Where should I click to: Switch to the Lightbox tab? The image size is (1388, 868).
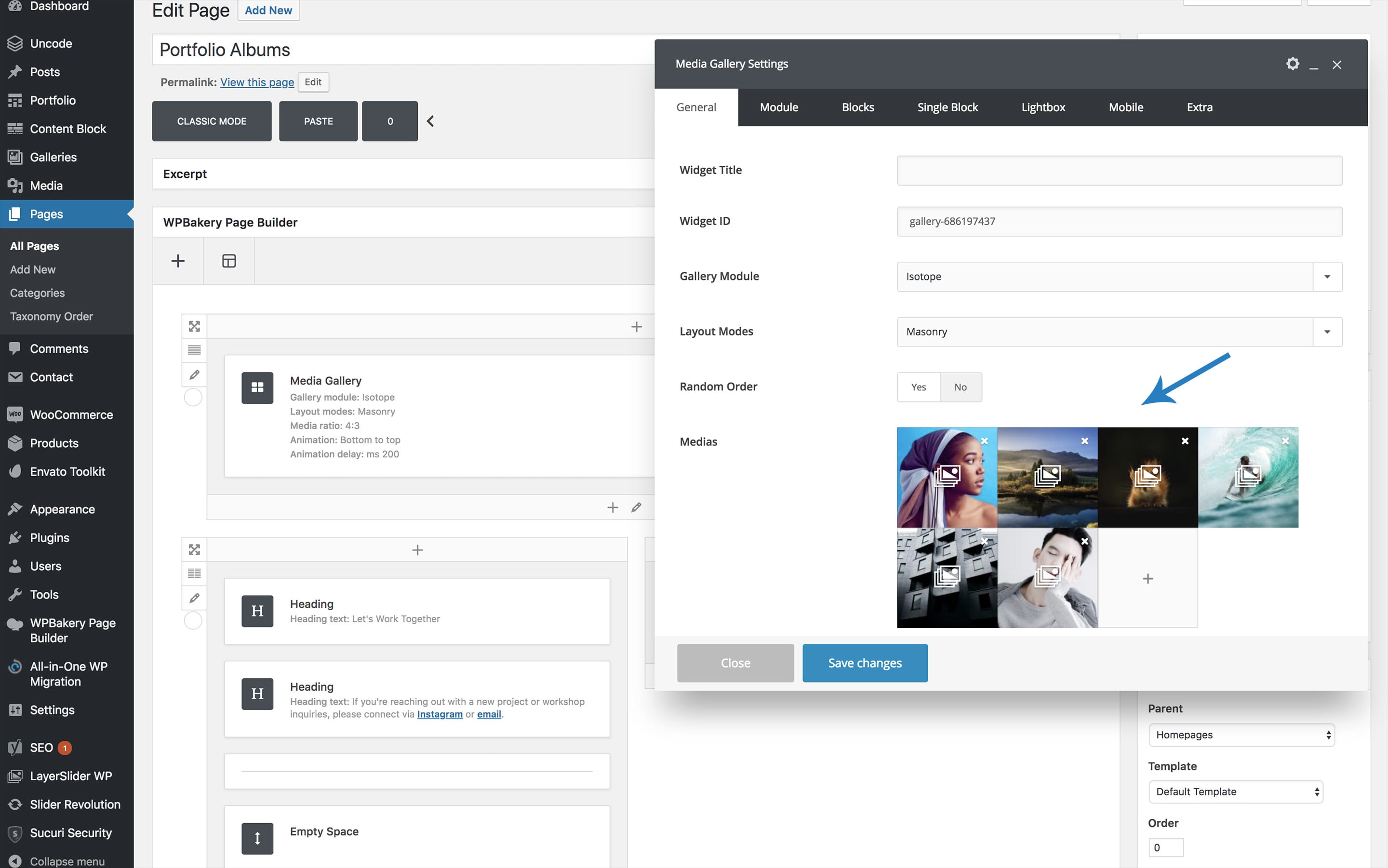point(1042,107)
